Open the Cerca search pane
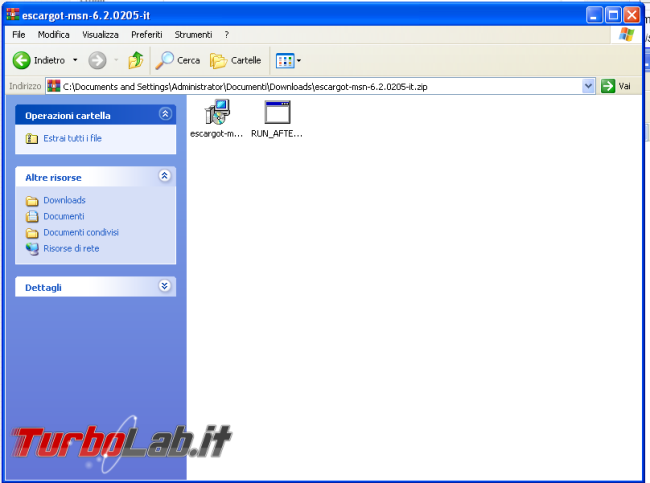 click(178, 61)
